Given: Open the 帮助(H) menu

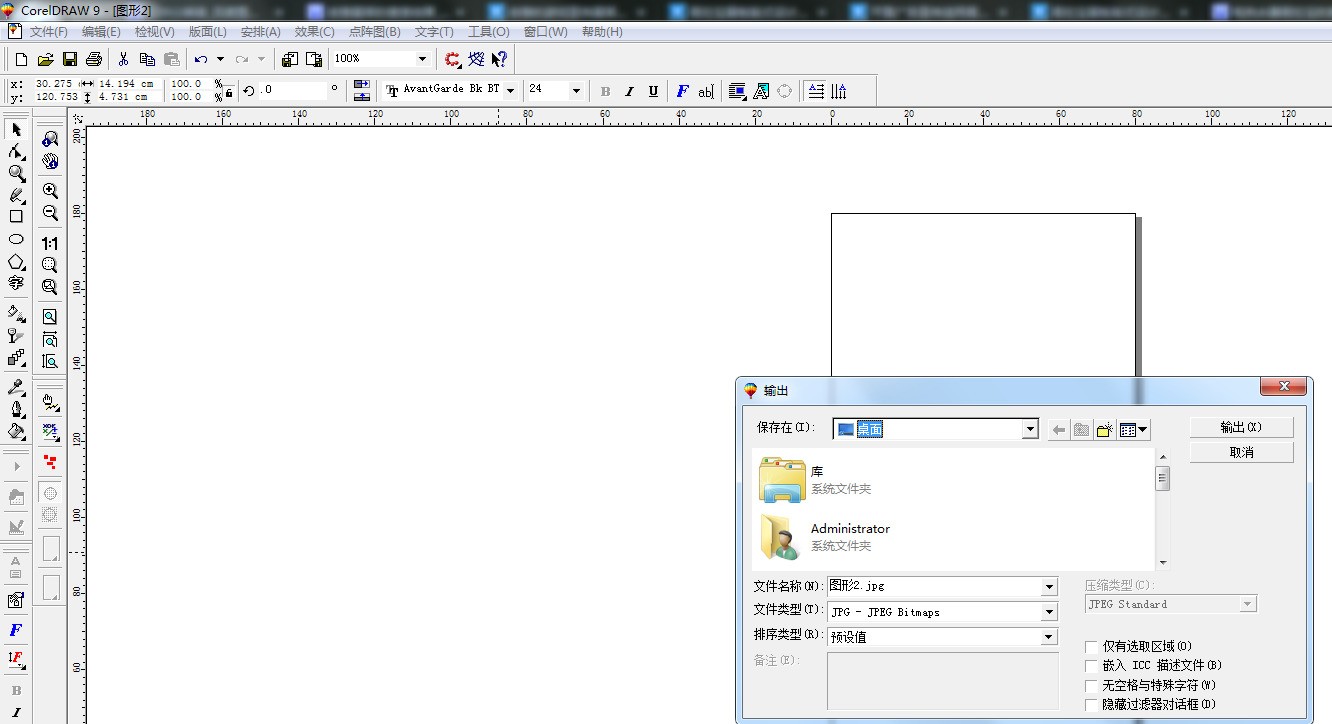Looking at the screenshot, I should (601, 32).
